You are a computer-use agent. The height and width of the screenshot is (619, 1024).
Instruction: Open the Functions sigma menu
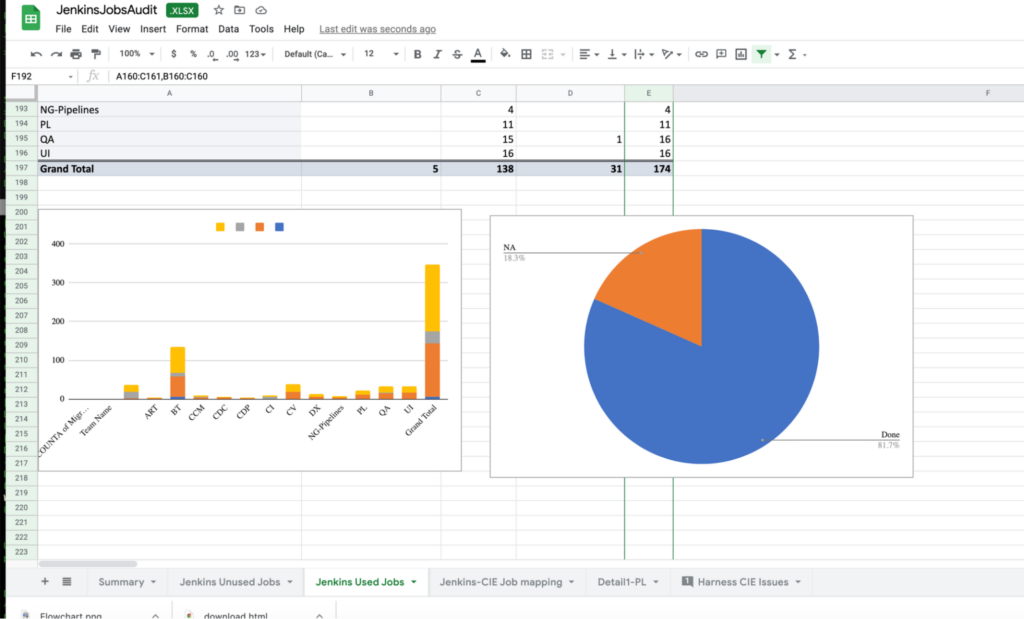(796, 54)
